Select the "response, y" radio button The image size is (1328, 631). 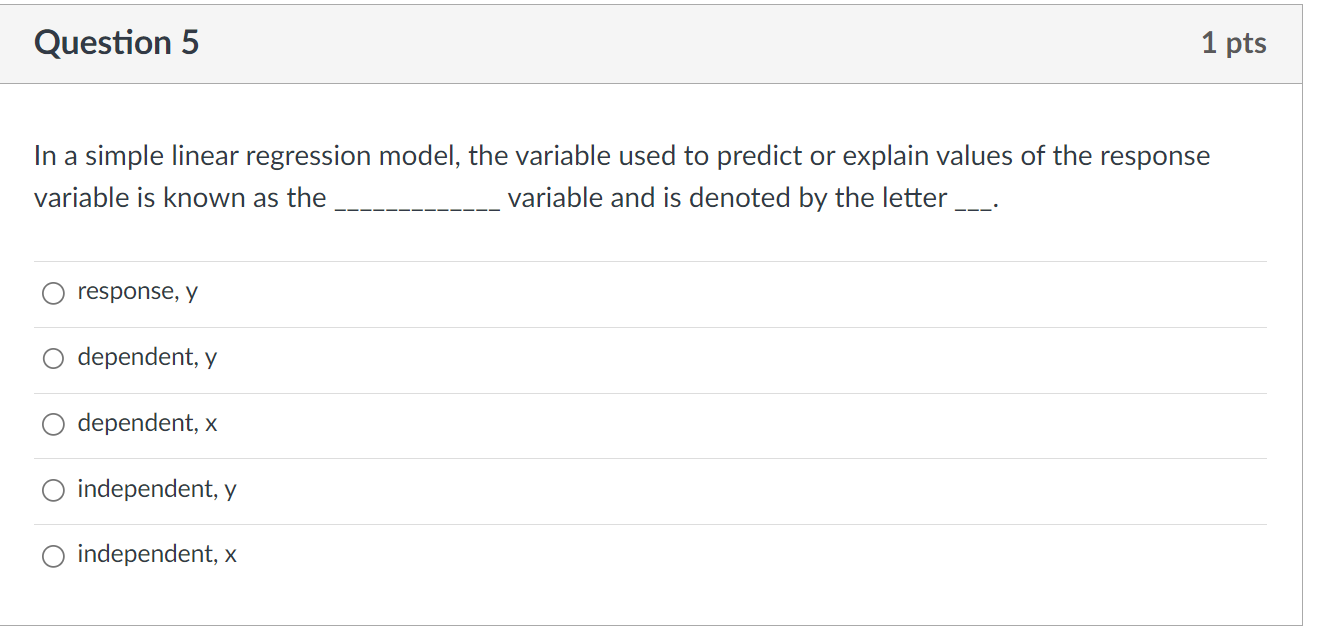tap(53, 293)
